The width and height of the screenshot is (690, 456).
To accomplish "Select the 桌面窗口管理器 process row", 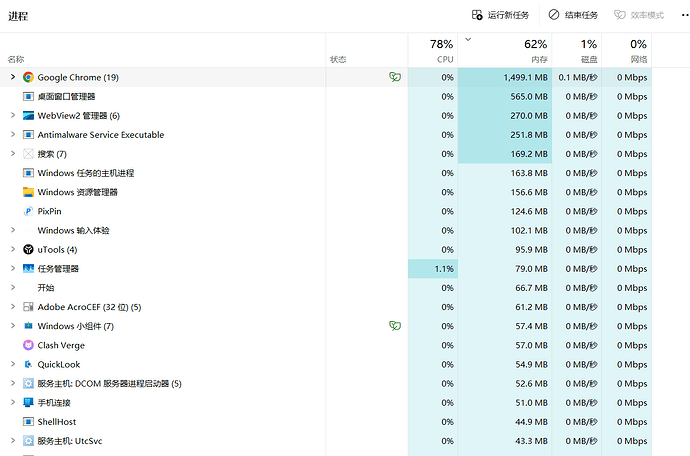I will tap(66, 97).
